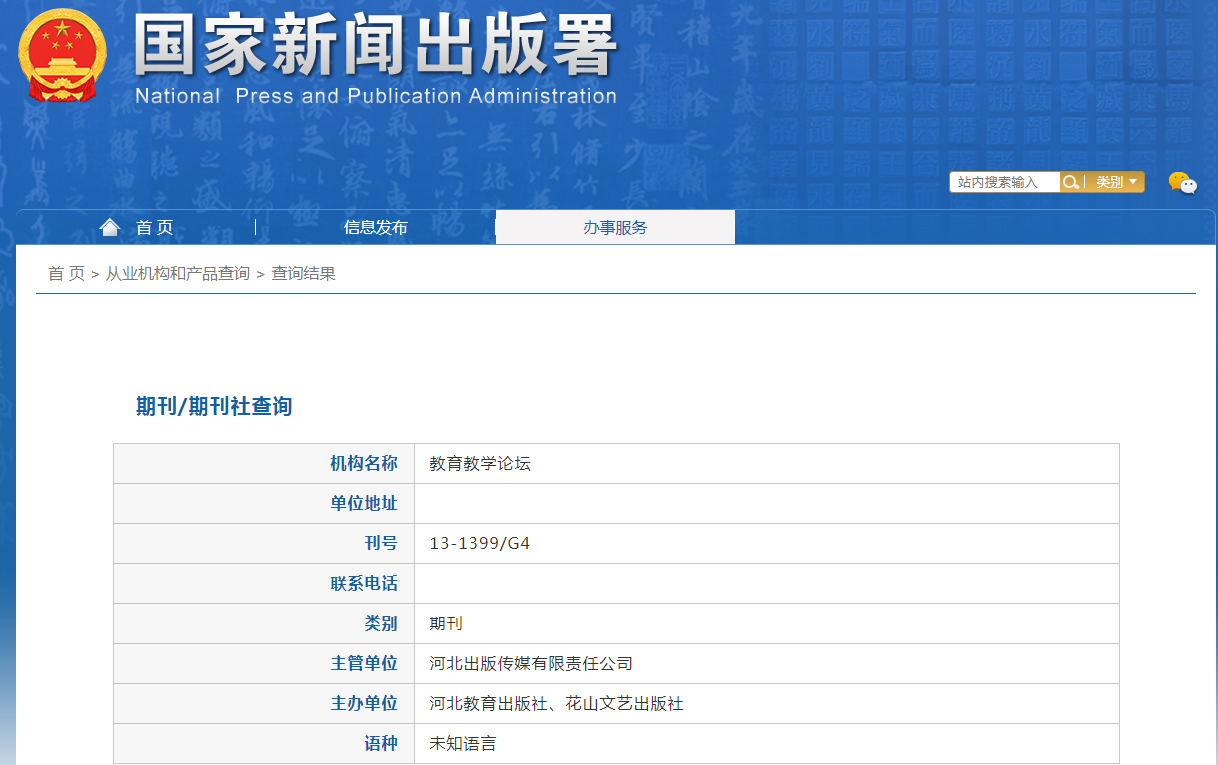
Task: Click 河北出版传媒有限责任公司 in the table
Action: pos(531,664)
